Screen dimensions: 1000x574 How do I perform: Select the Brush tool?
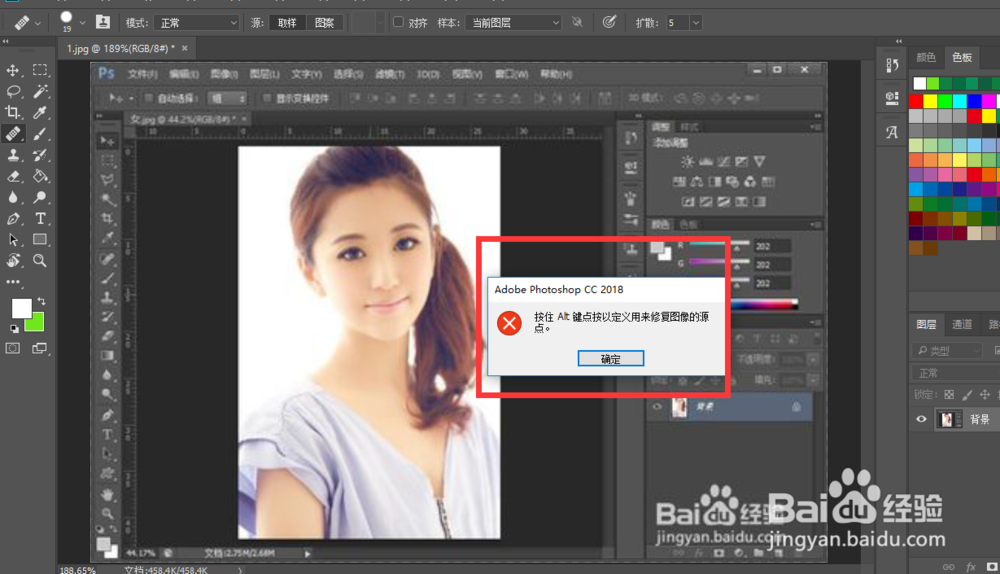[x=40, y=133]
